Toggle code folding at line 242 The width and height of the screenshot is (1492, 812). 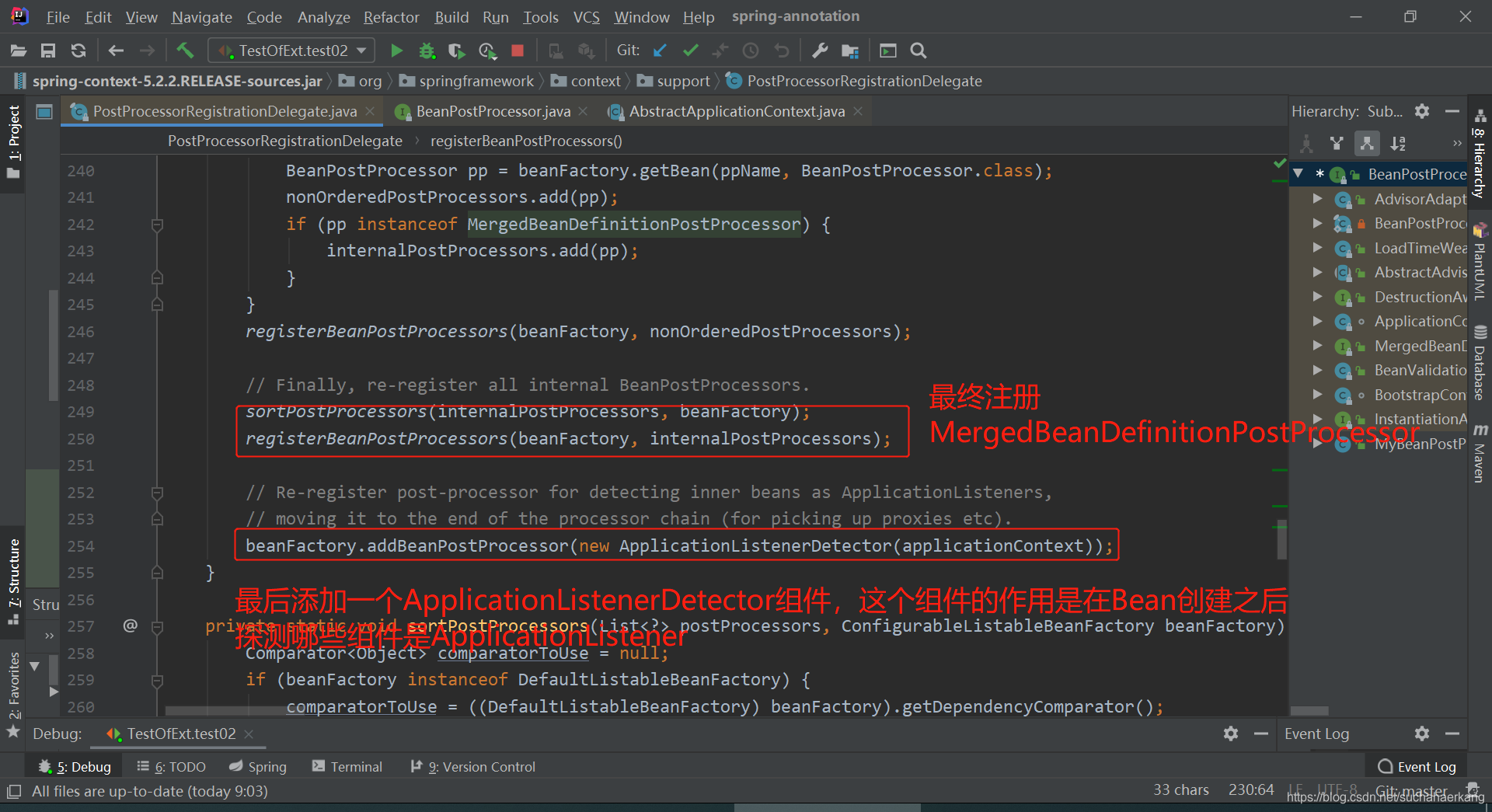[157, 225]
